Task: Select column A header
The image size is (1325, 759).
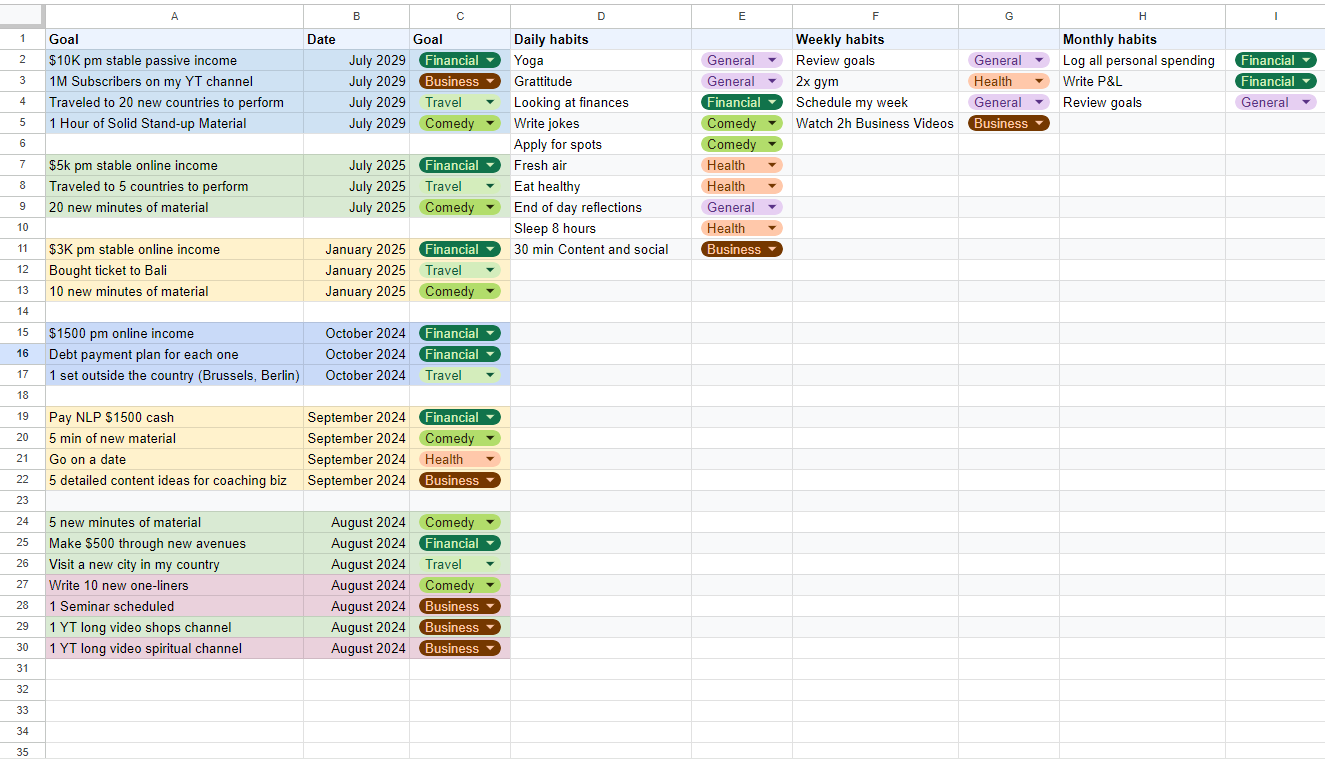Action: [x=174, y=16]
